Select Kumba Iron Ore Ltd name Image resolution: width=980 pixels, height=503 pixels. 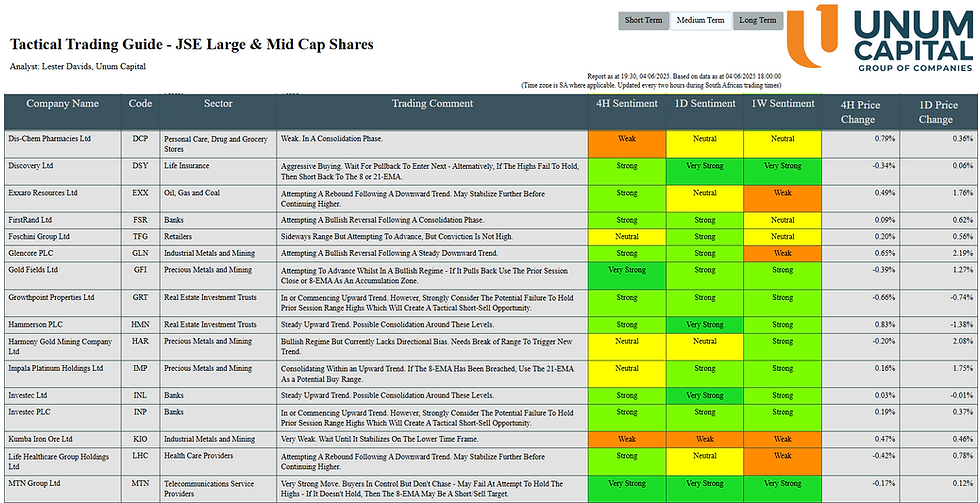[x=40, y=439]
